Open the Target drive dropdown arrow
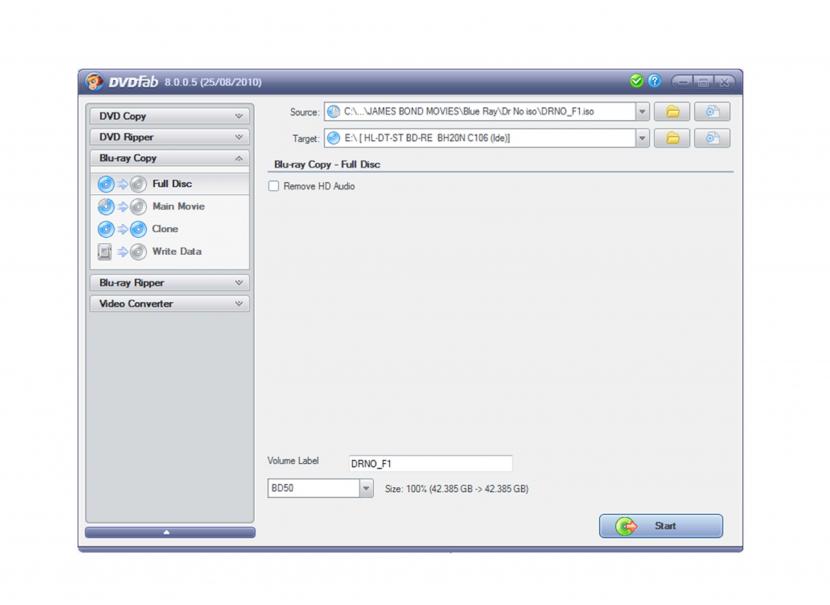This screenshot has height=605, width=830. tap(642, 138)
